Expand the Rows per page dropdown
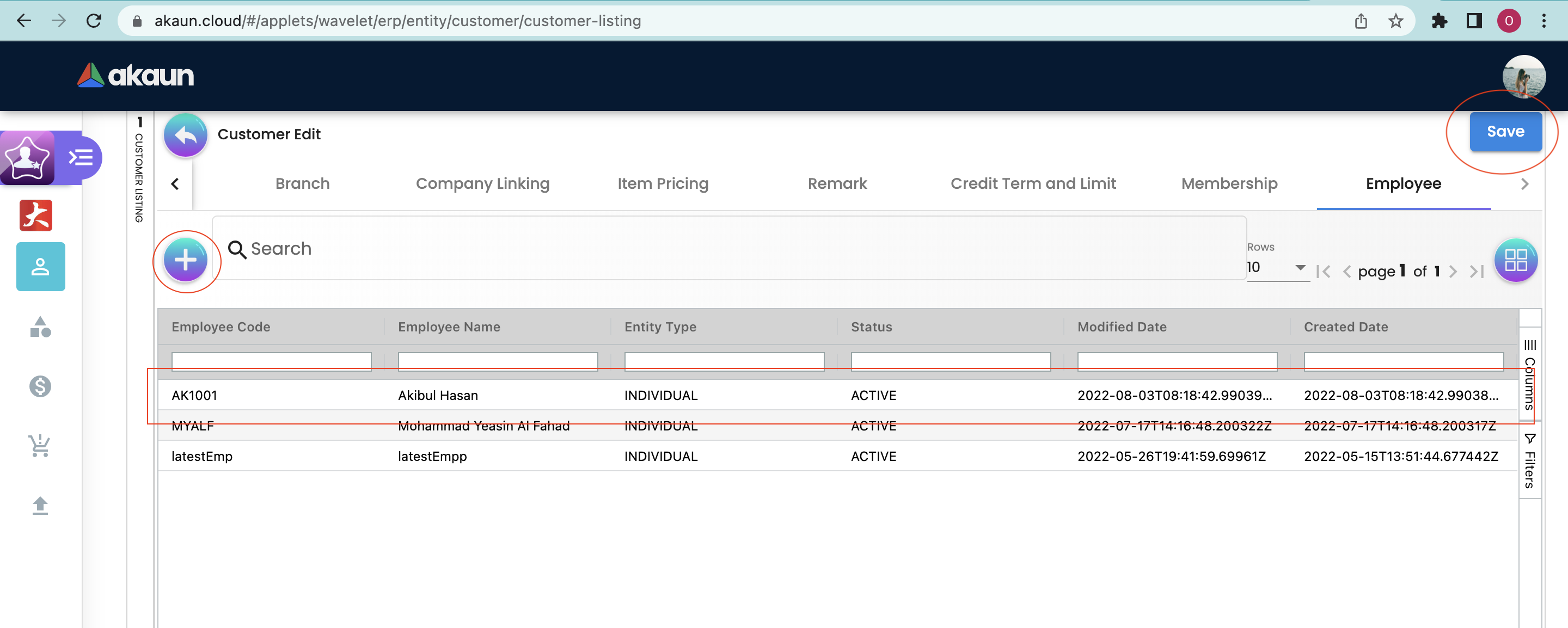The height and width of the screenshot is (628, 1568). [x=1277, y=268]
